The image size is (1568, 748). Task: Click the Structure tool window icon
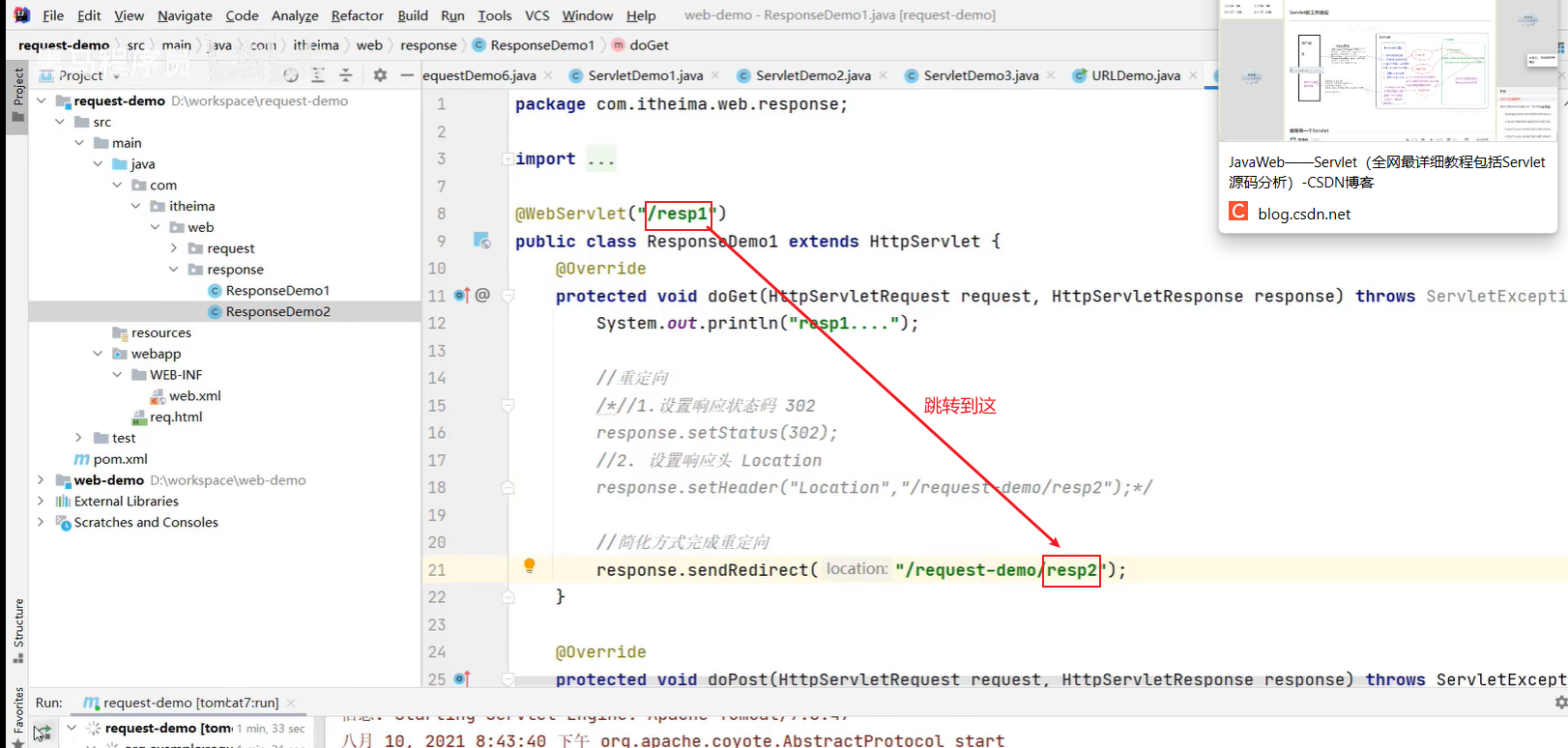tap(18, 659)
